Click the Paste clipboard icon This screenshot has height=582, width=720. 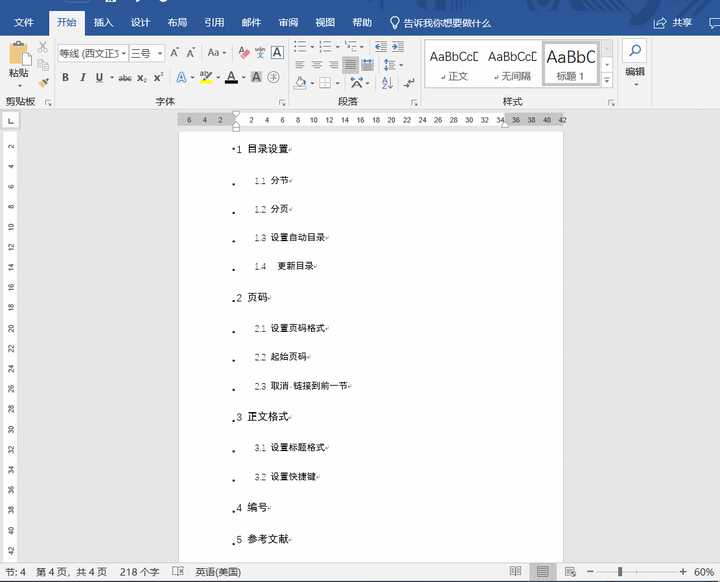pyautogui.click(x=20, y=53)
